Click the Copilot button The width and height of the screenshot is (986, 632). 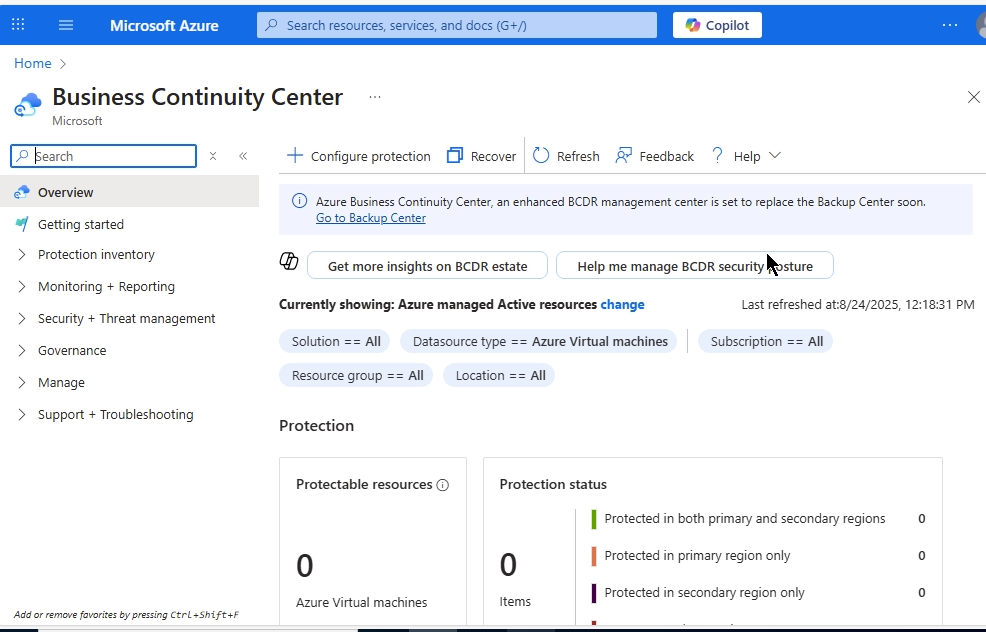point(717,25)
